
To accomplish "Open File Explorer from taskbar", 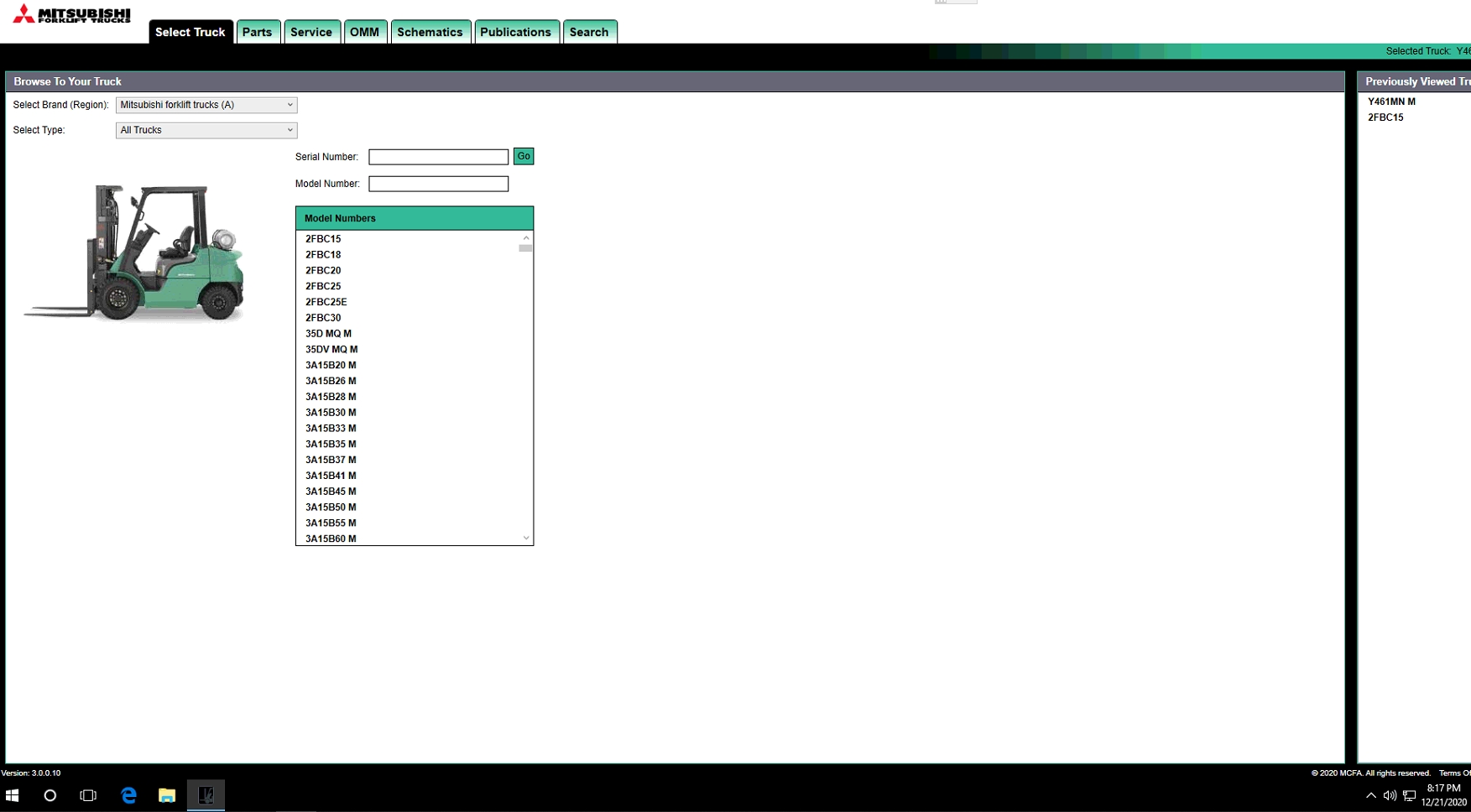I will click(167, 795).
